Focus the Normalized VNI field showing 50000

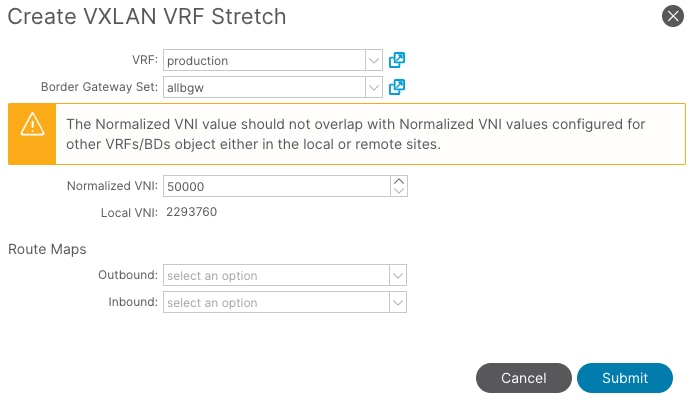[x=277, y=186]
